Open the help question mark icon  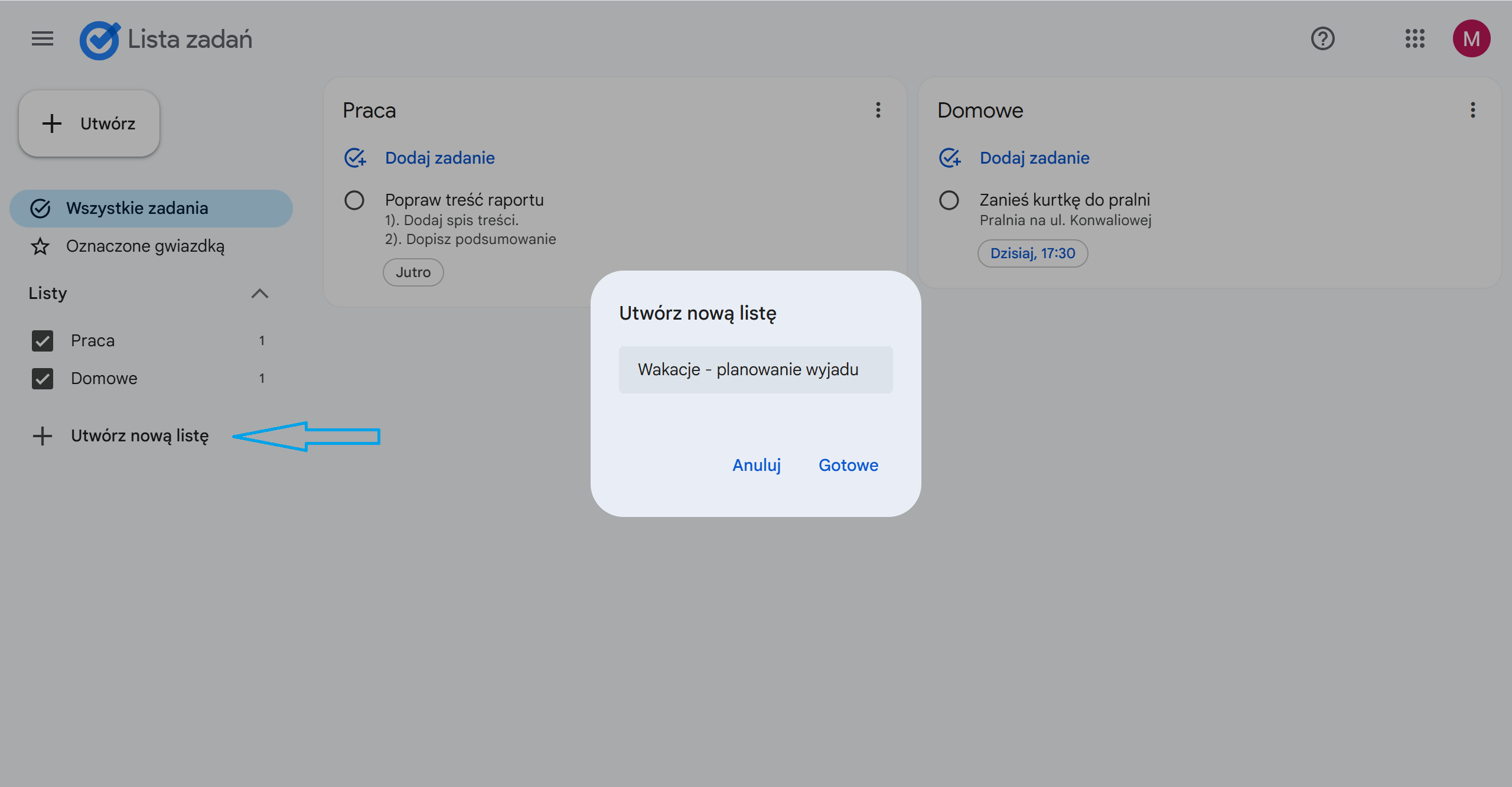tap(1322, 39)
